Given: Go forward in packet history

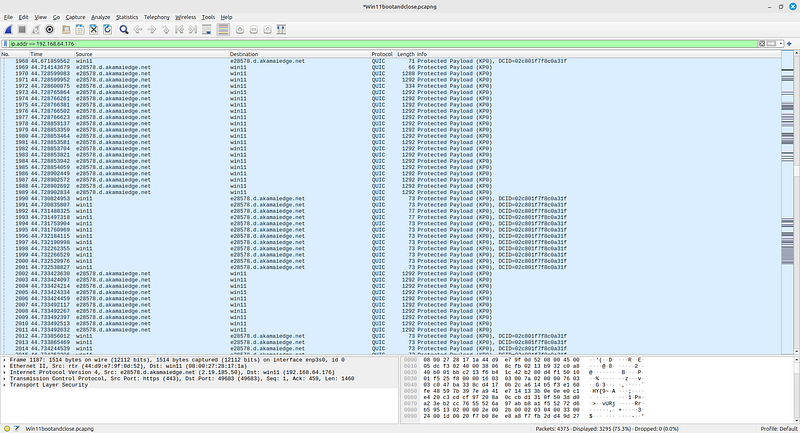Looking at the screenshot, I should coord(152,30).
